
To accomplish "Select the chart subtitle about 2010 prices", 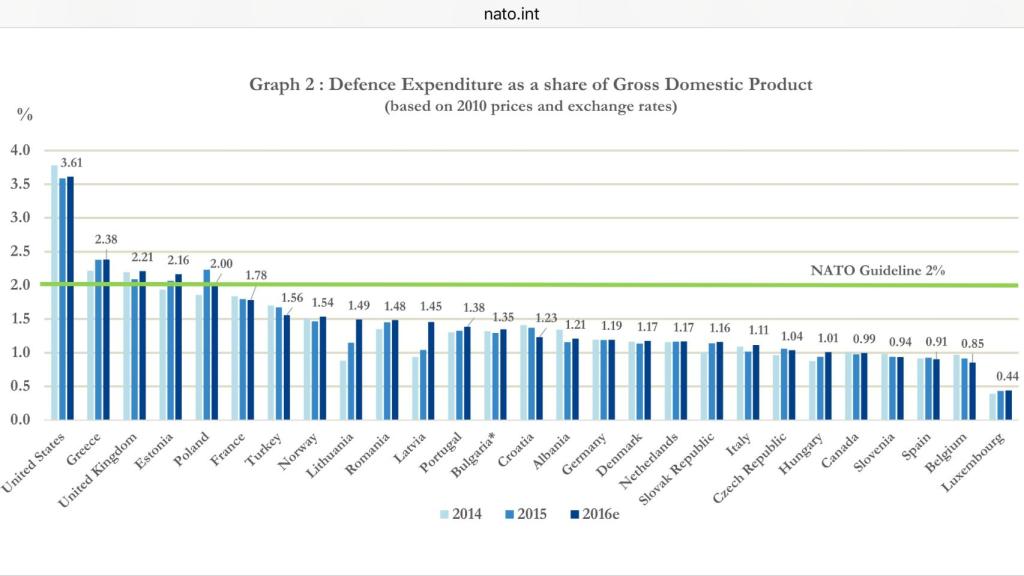I will coord(530,107).
